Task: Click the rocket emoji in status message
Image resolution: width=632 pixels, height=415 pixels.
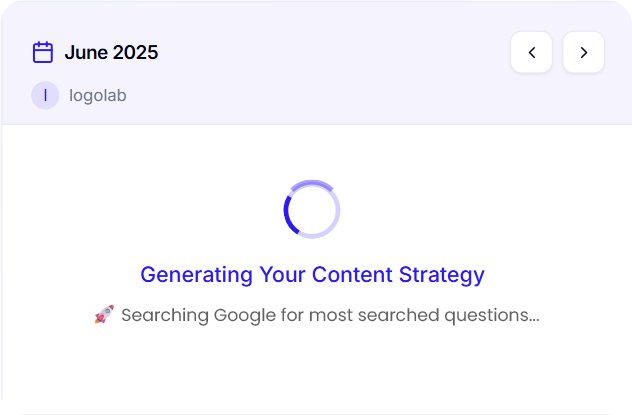Action: [104, 314]
